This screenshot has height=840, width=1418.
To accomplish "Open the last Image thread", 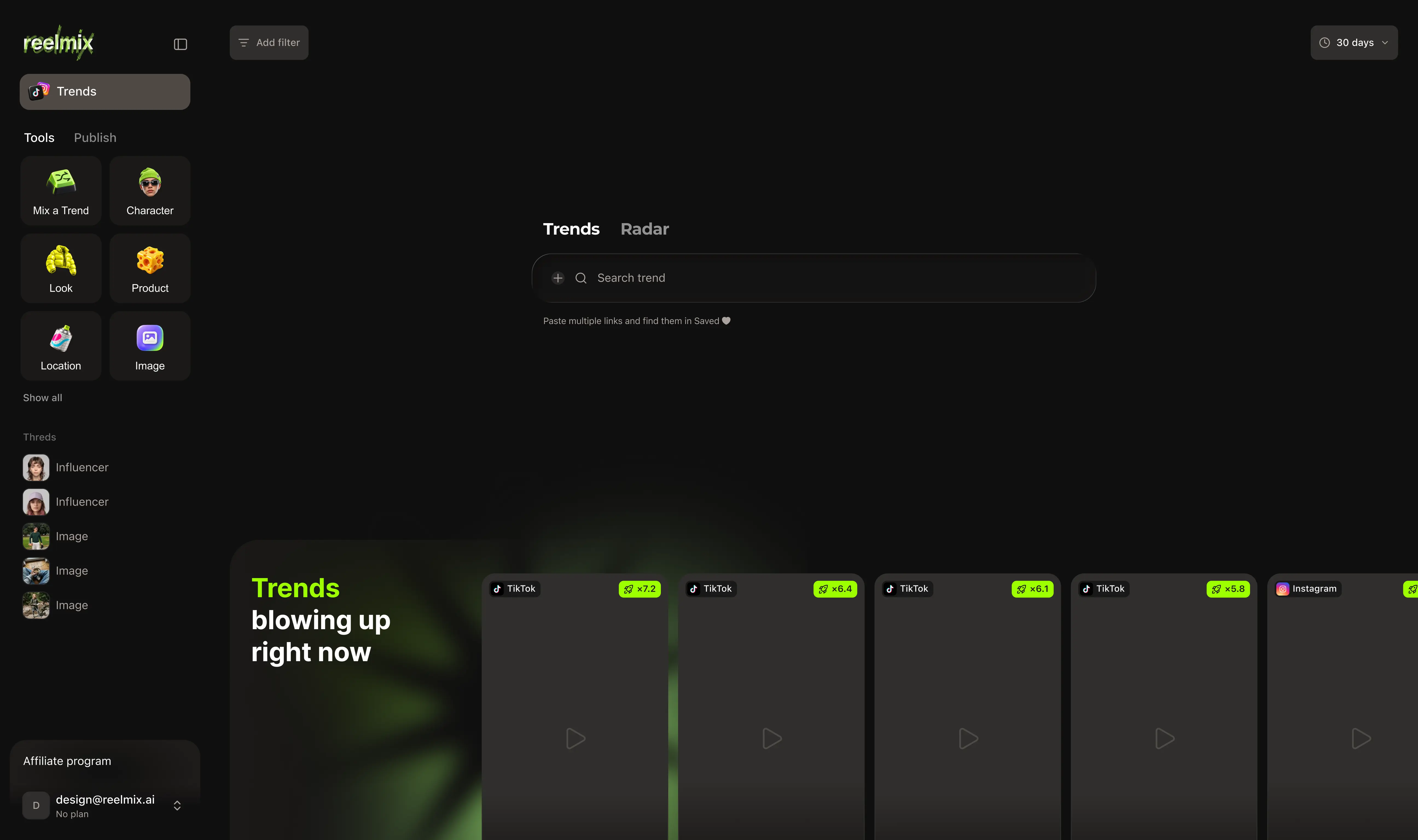I will click(56, 606).
